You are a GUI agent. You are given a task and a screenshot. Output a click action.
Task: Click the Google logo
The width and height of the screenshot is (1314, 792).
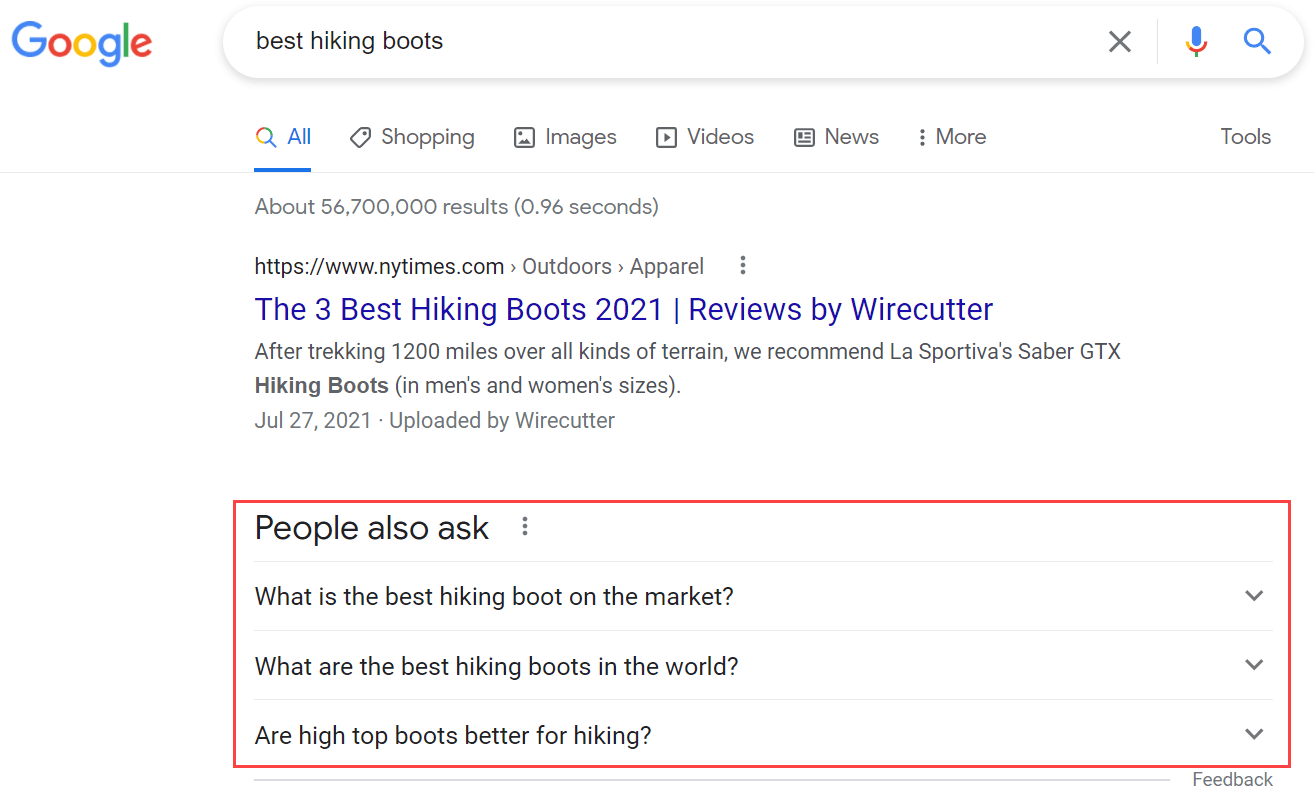point(81,42)
